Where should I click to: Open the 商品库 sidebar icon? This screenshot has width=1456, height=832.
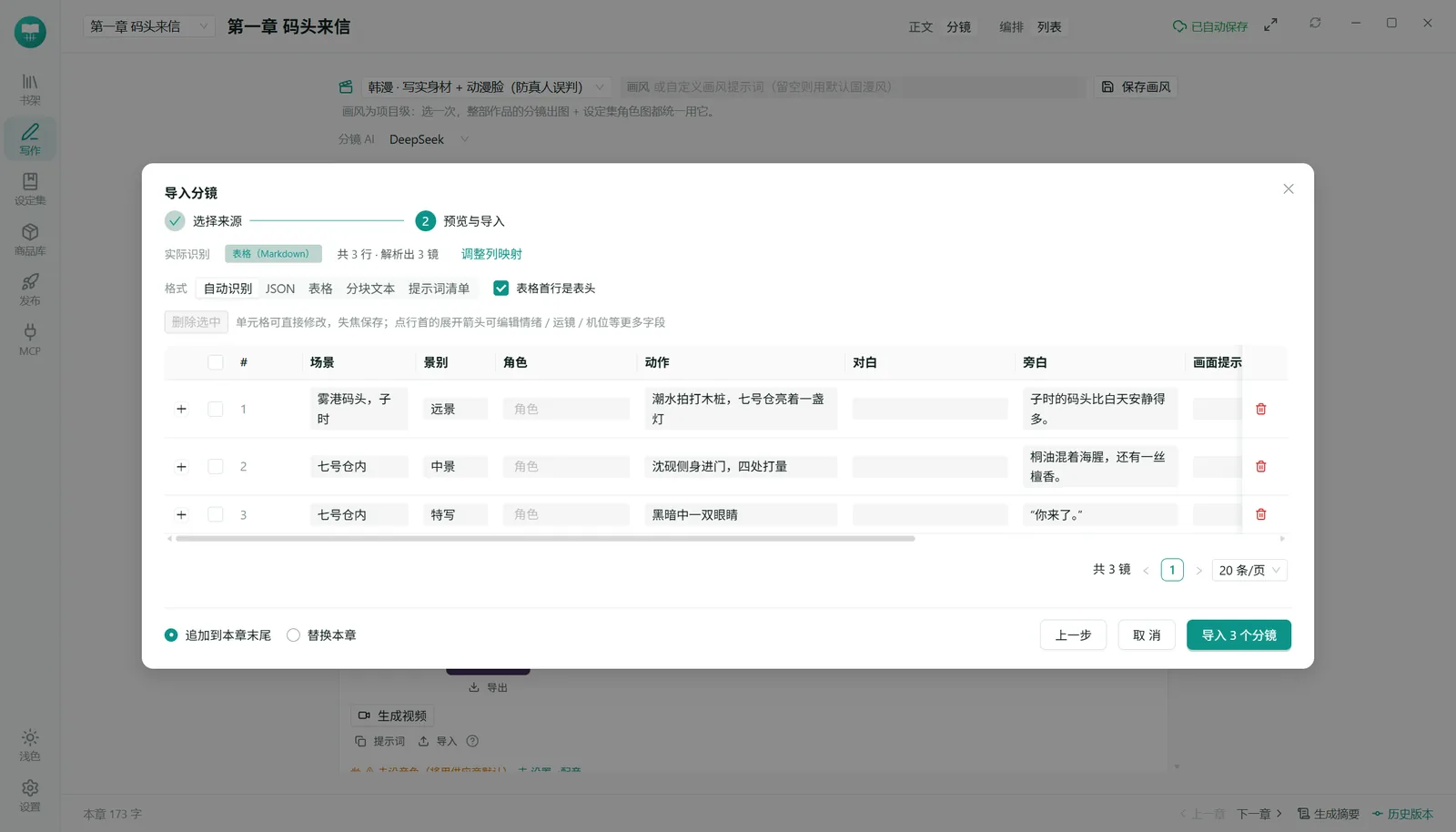30,238
